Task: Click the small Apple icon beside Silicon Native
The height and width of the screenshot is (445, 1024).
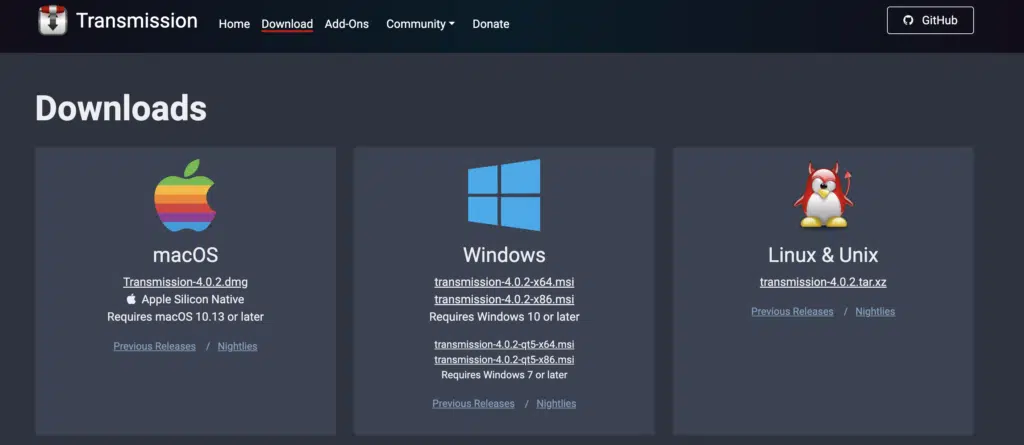Action: click(x=131, y=299)
